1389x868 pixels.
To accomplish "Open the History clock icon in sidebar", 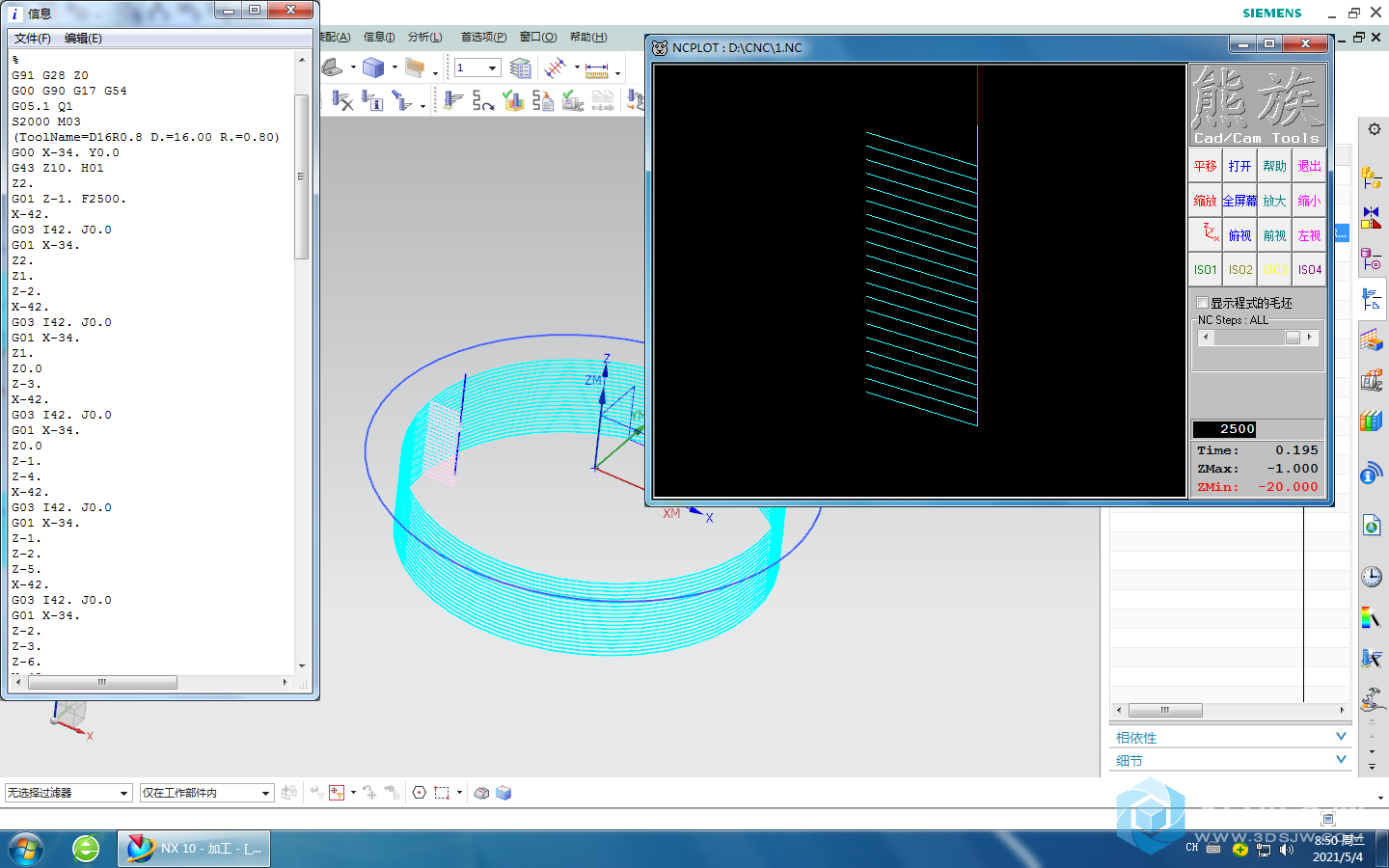I will (x=1372, y=577).
